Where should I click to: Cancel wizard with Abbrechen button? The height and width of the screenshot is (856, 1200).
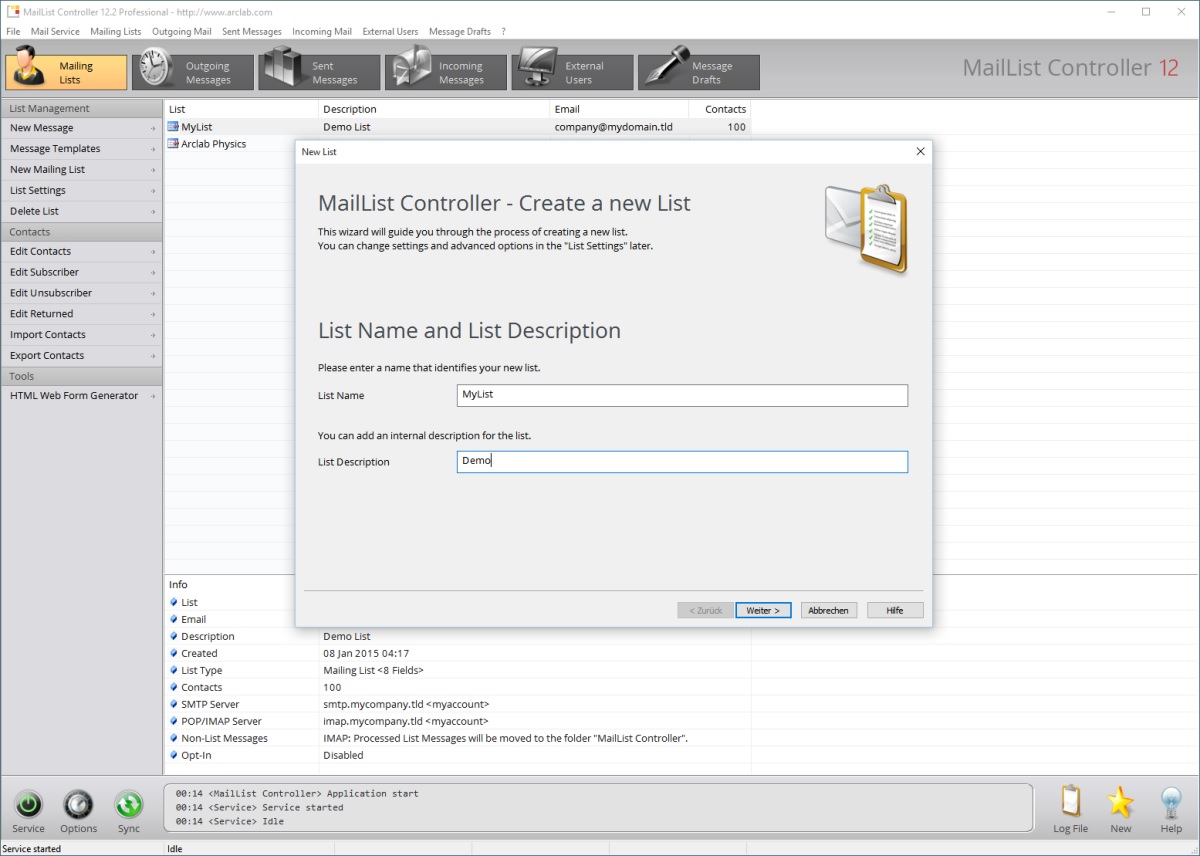(x=828, y=610)
